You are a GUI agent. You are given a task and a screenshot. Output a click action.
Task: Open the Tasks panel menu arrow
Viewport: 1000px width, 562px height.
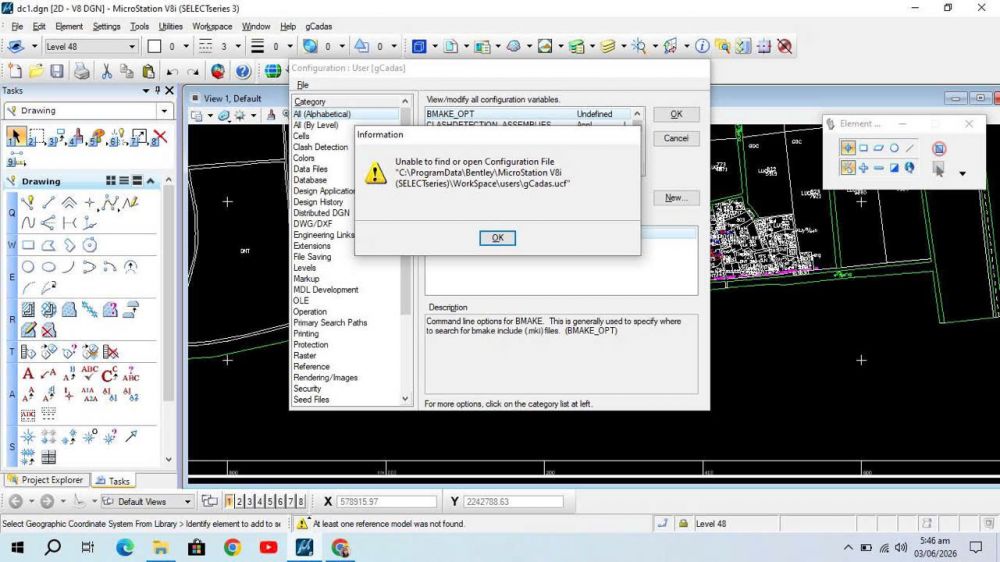(x=145, y=91)
